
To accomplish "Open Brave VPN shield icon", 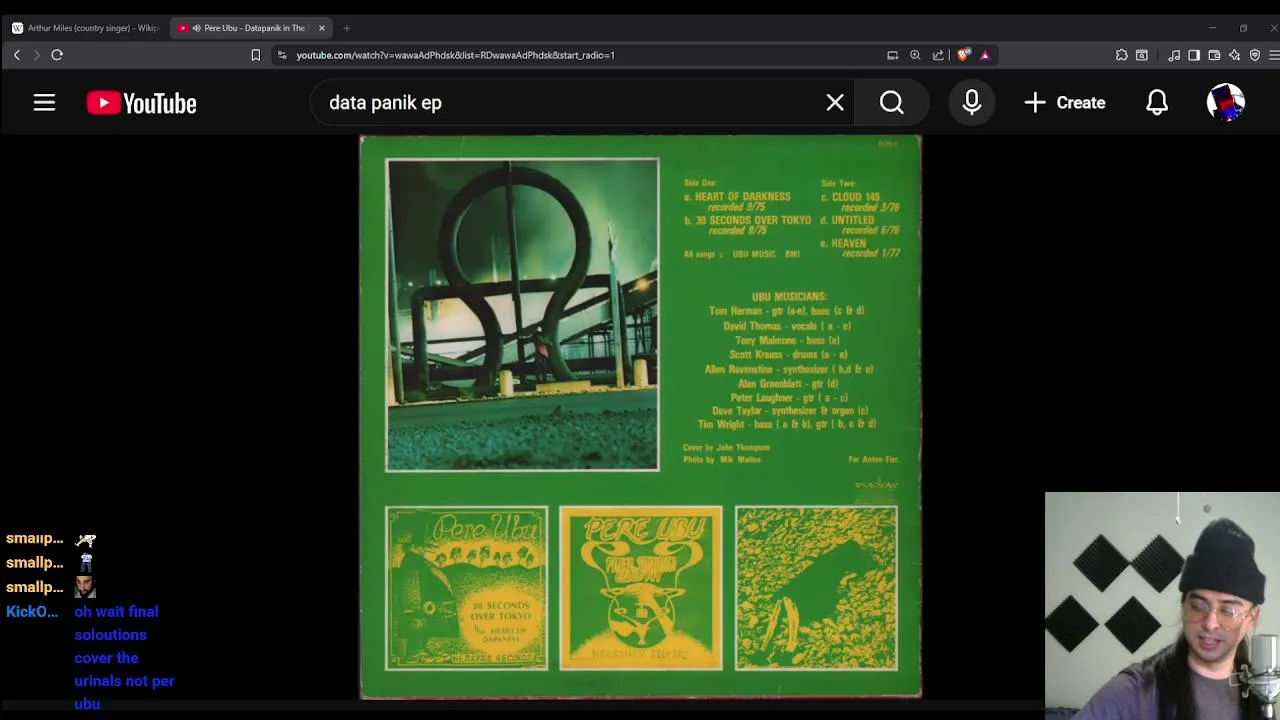I will point(1255,55).
